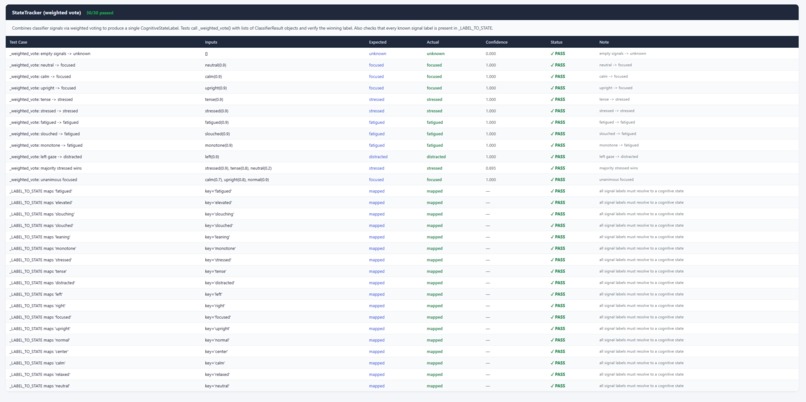Click PASS status in 'empty signals' row
This screenshot has width=806, height=402.
tap(558, 53)
